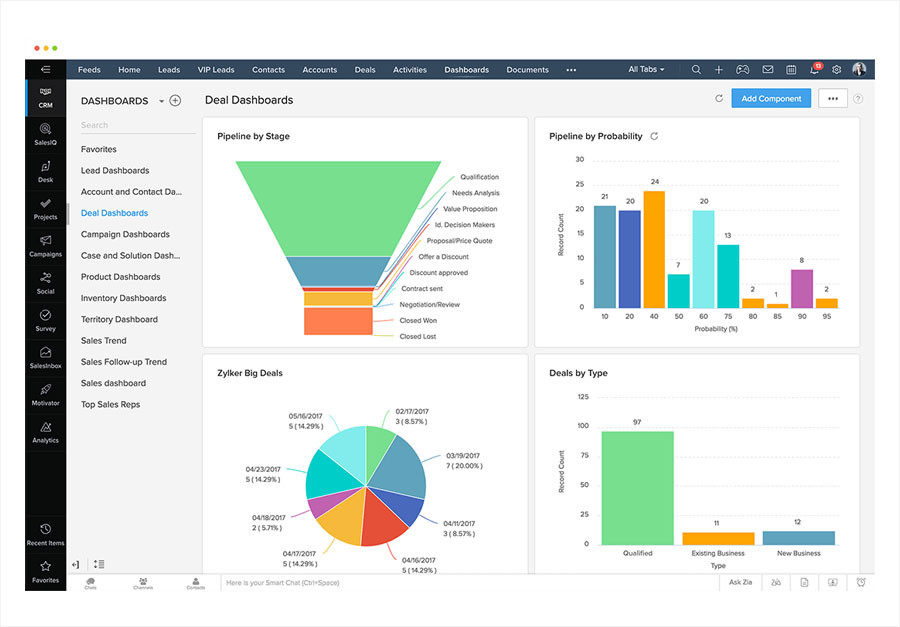This screenshot has height=627, width=900.
Task: Go to the Home tab
Action: (x=129, y=69)
